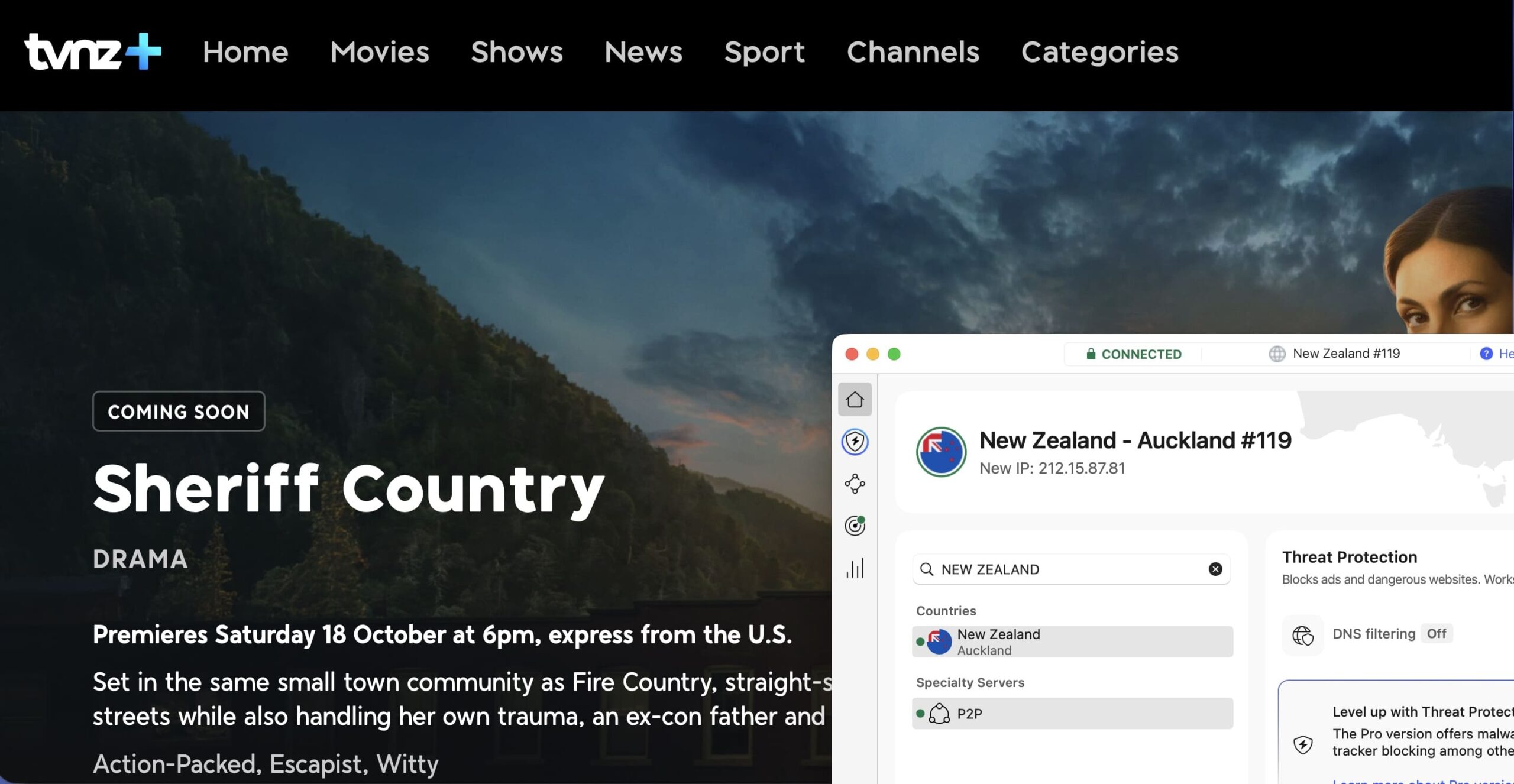Screen dimensions: 1514x784
Task: Clear the NEW ZEALAND search with the x button
Action: [1213, 569]
